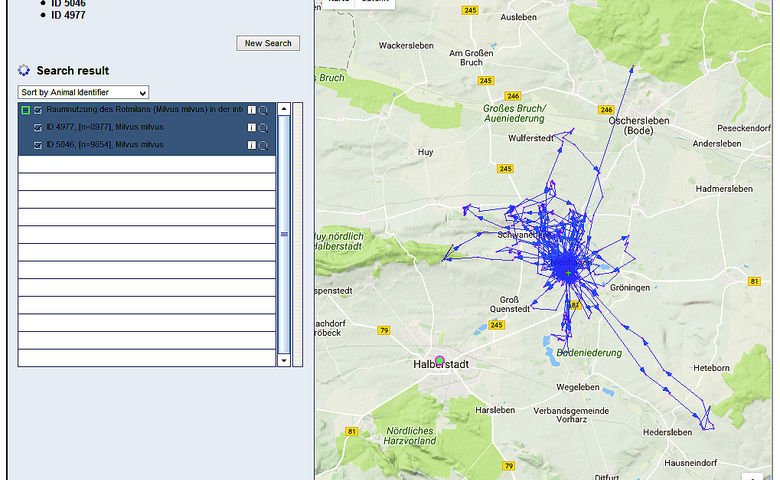The height and width of the screenshot is (480, 780).
Task: Uncheck the ID 4977 animal checkbox
Action: [x=38, y=128]
